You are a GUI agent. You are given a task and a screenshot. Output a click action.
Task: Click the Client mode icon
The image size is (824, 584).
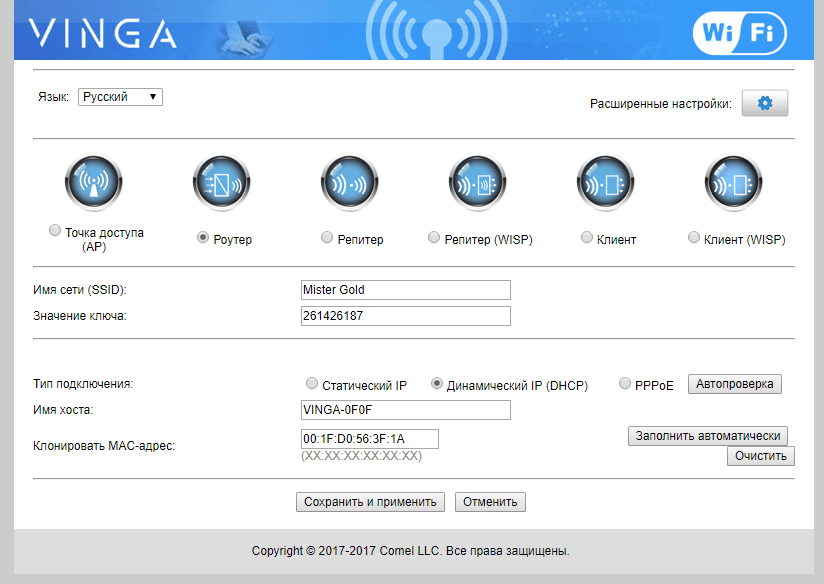click(605, 184)
